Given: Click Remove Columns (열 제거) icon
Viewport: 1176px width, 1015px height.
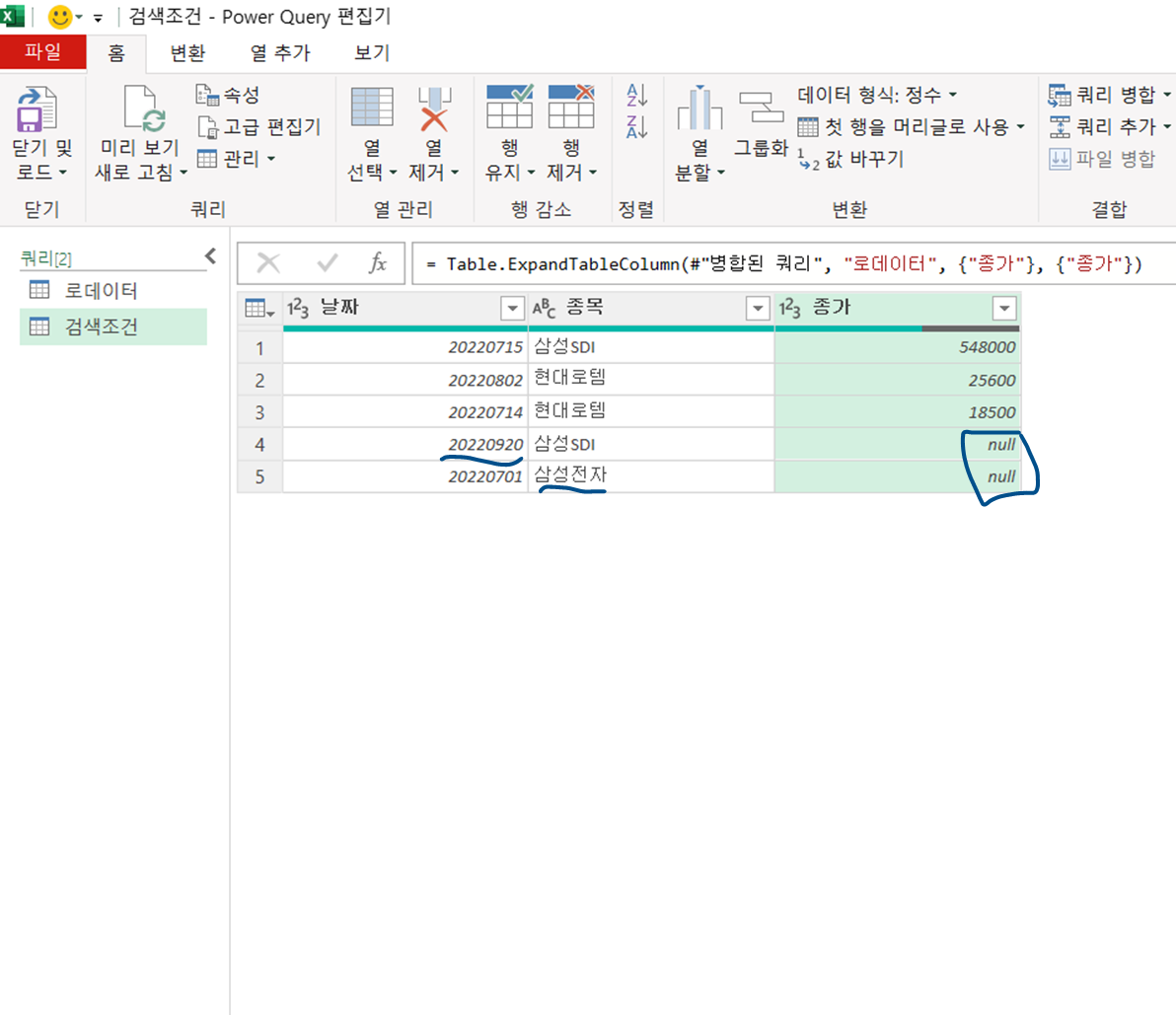Looking at the screenshot, I should click(434, 109).
